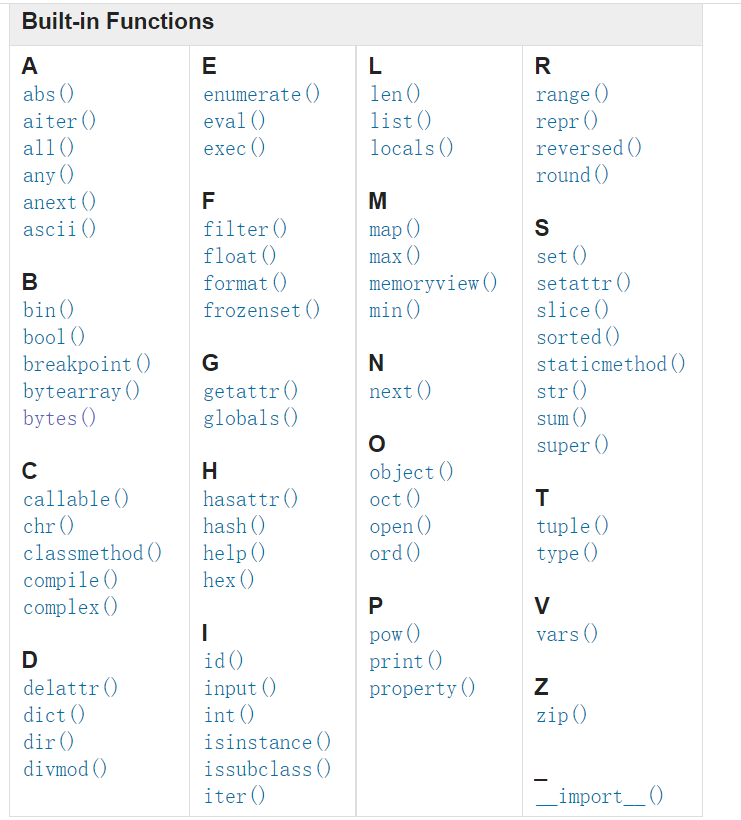The width and height of the screenshot is (741, 820).
Task: Click the enumerate() link
Action: (261, 94)
